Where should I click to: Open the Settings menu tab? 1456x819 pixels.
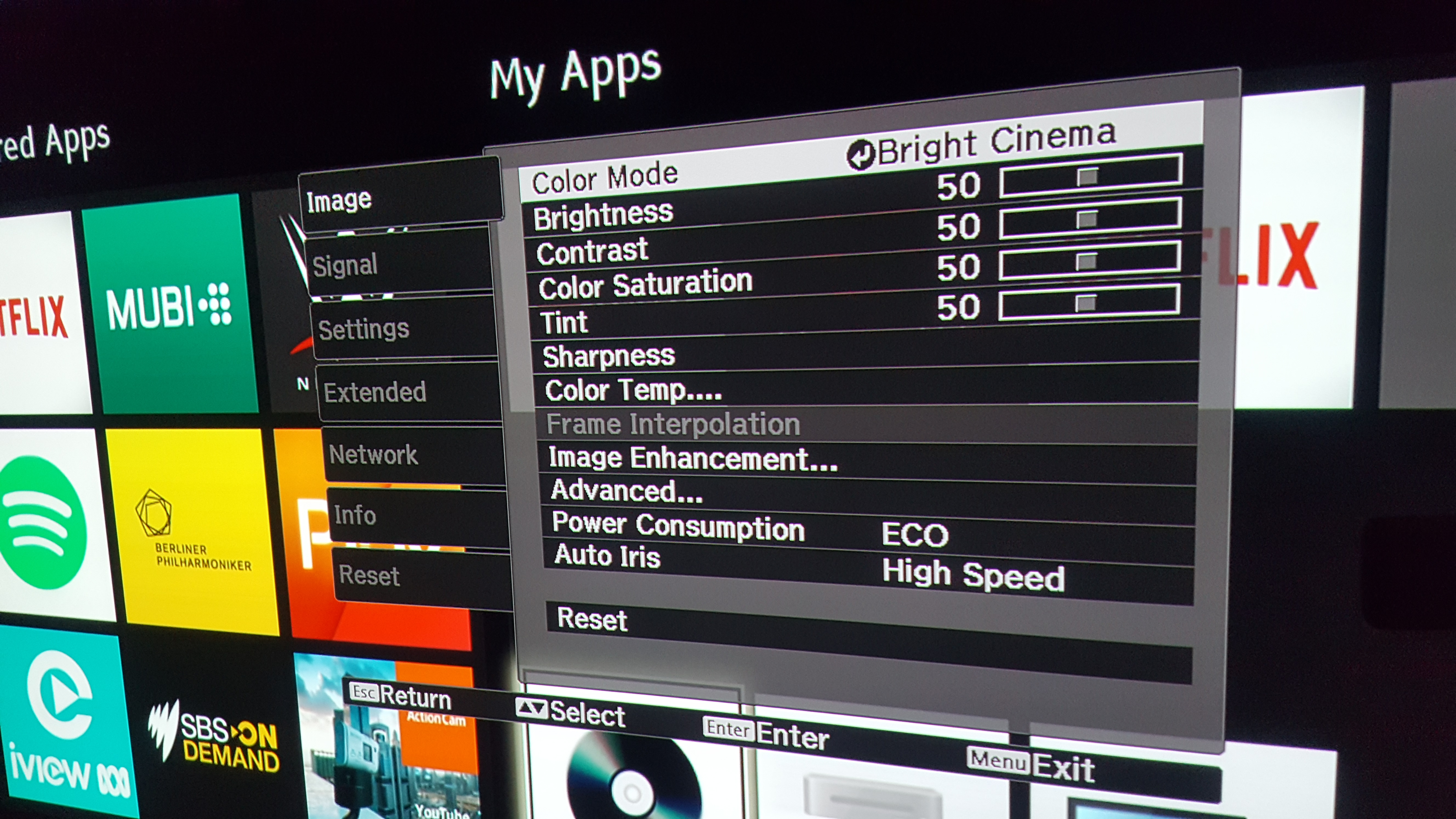404,328
